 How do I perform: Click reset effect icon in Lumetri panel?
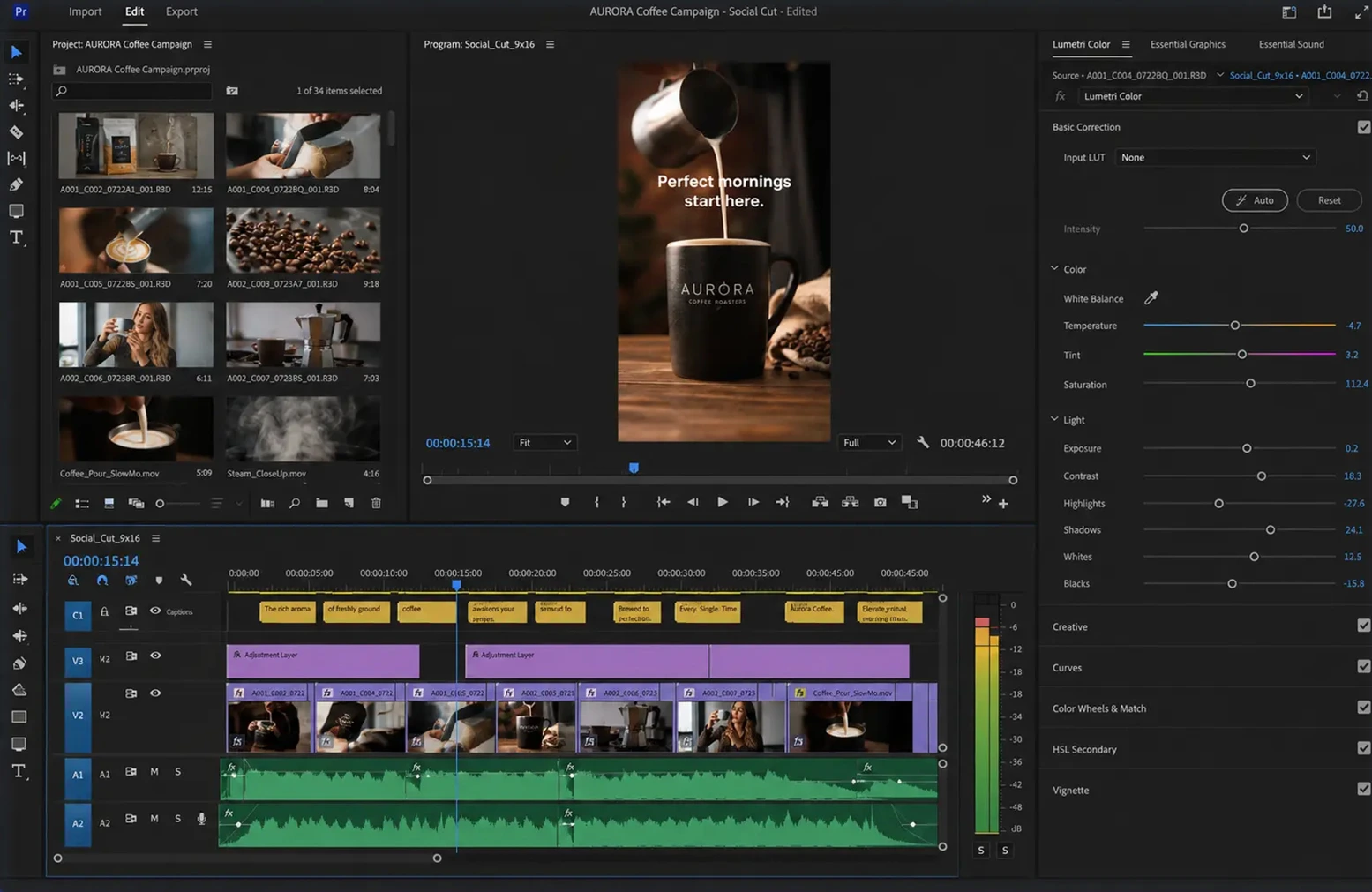(x=1362, y=96)
